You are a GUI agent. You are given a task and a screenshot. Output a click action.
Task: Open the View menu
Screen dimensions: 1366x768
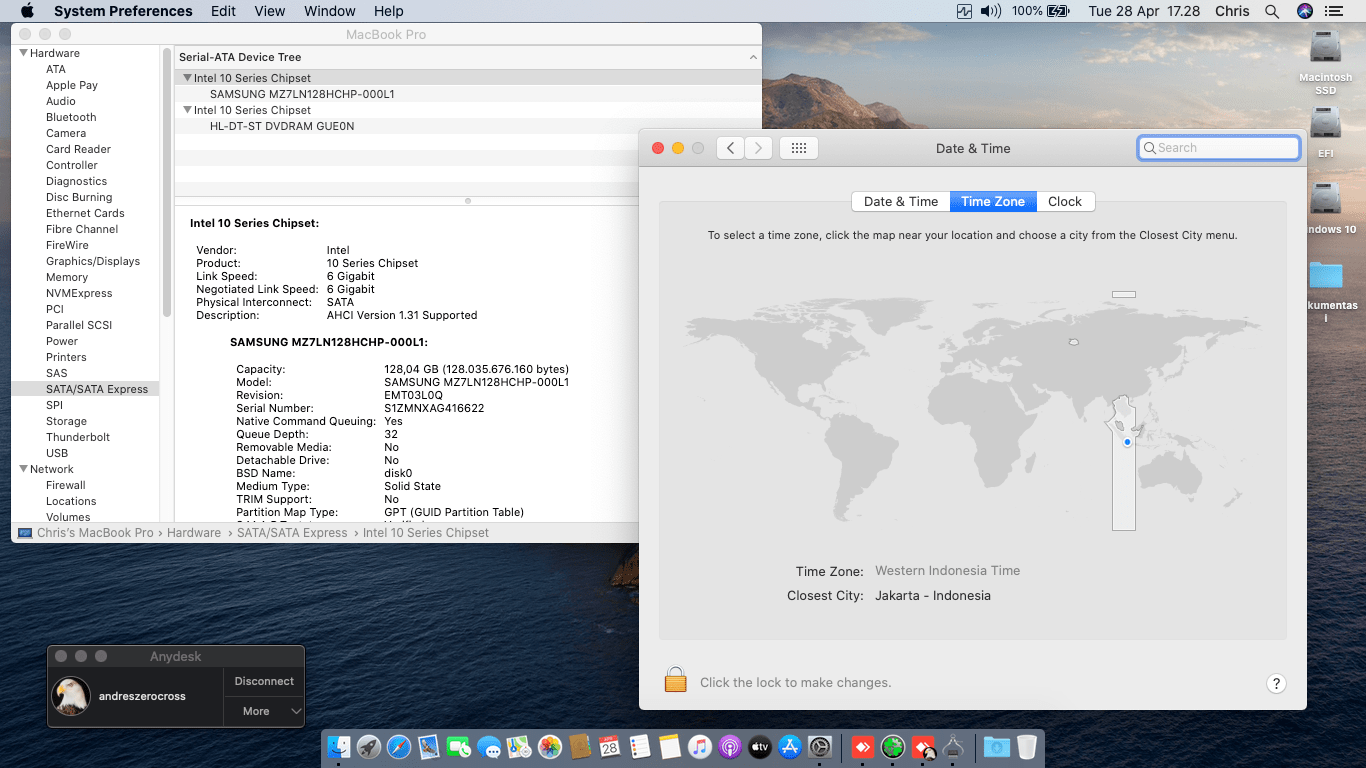point(270,11)
